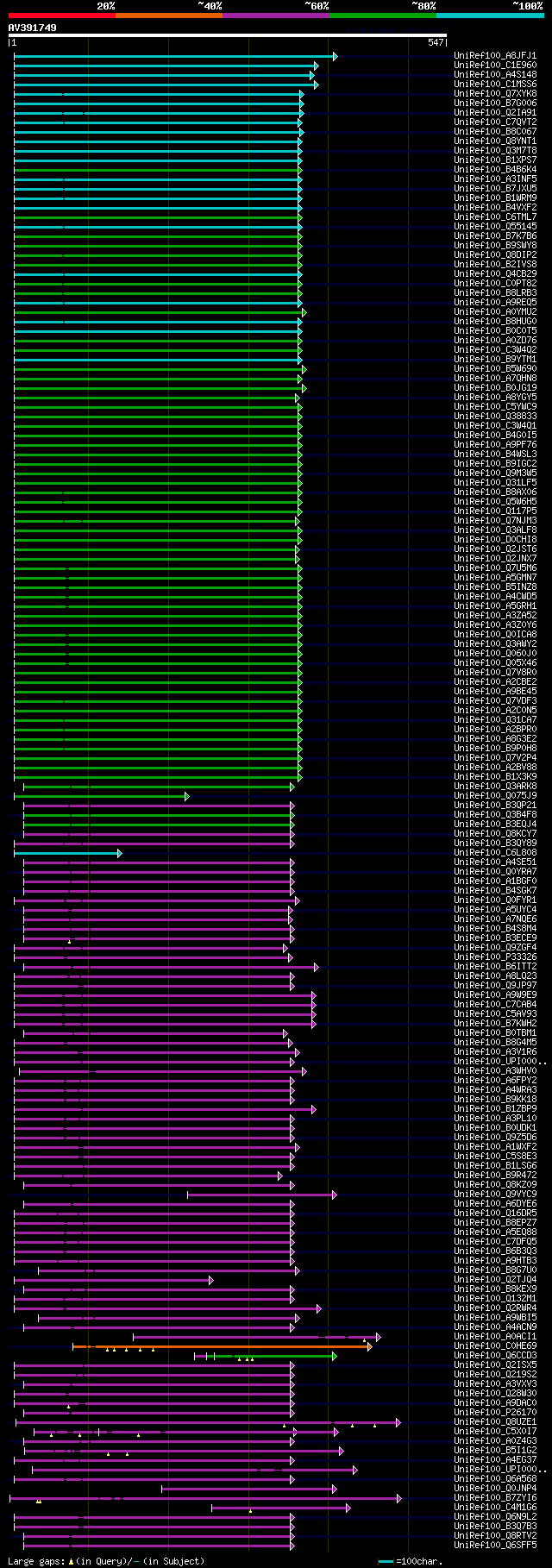Click the query end position 547
Screen dimensions: 552x1568
[436, 43]
